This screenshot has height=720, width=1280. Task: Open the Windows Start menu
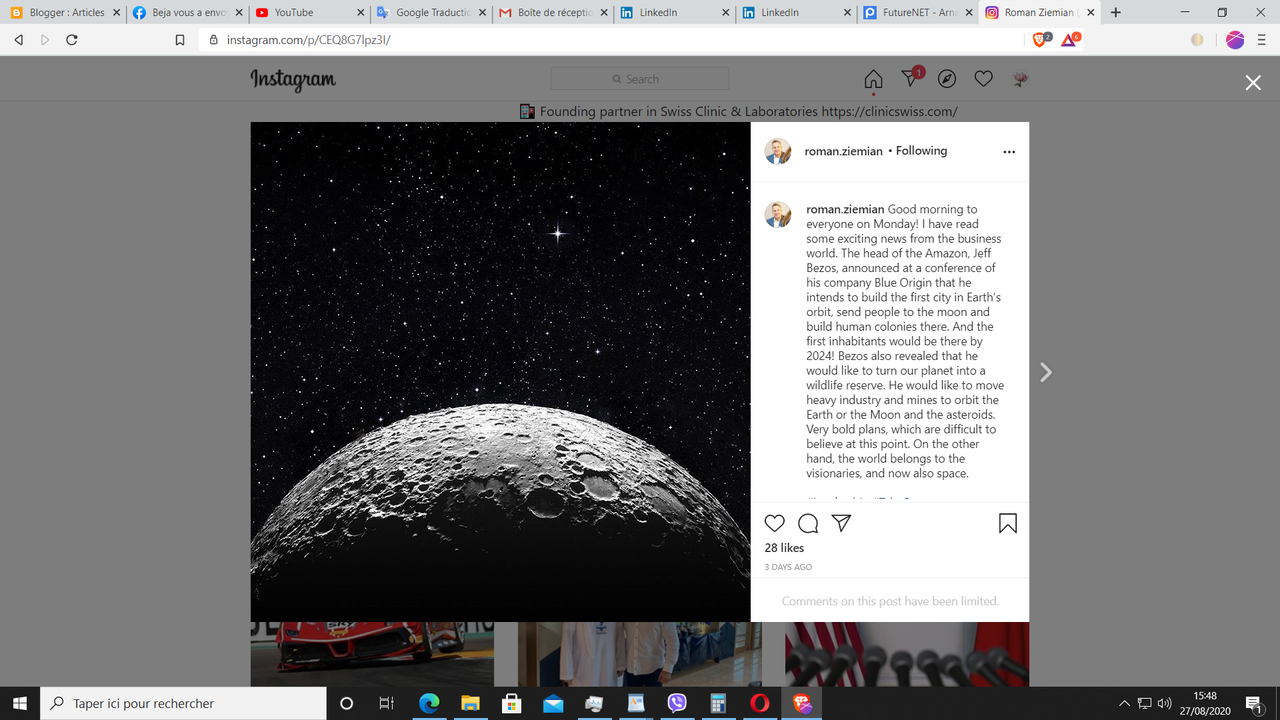pyautogui.click(x=19, y=703)
